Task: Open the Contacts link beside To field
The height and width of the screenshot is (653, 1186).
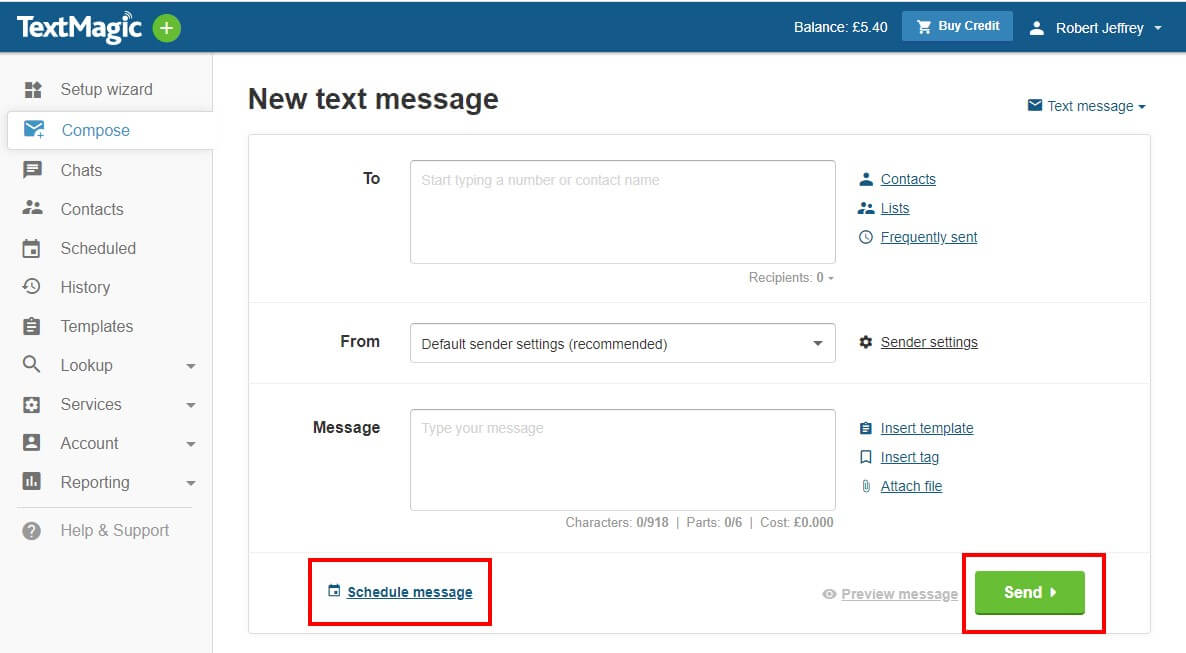Action: [x=908, y=179]
